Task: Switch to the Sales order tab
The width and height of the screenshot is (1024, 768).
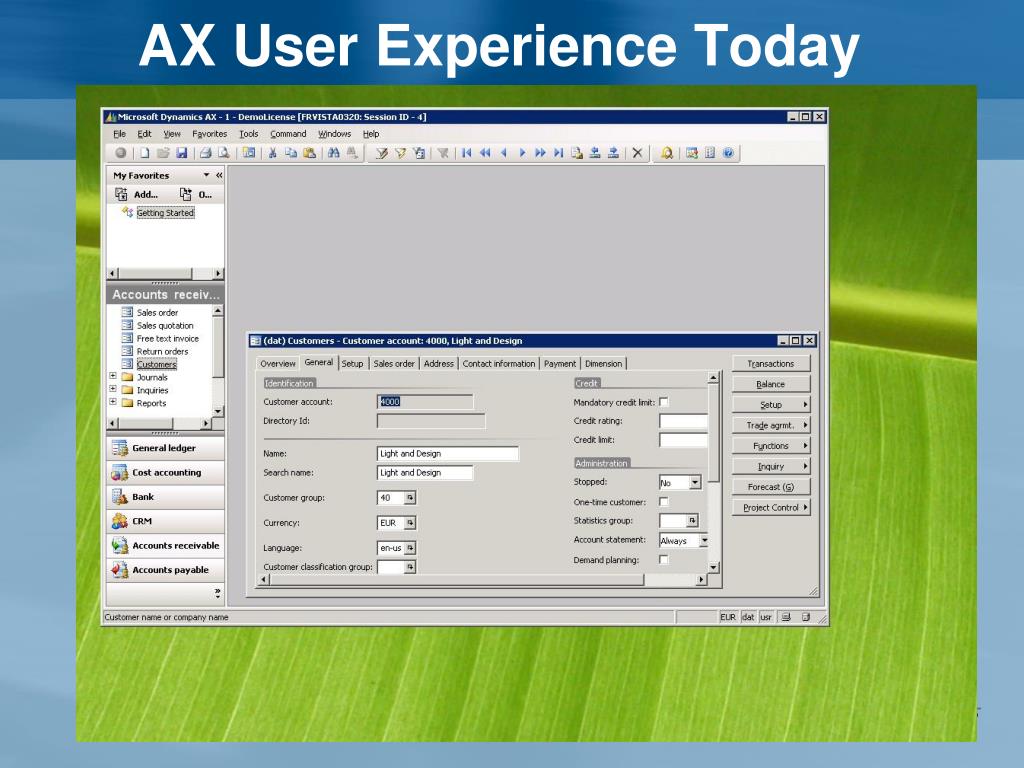Action: pos(394,364)
